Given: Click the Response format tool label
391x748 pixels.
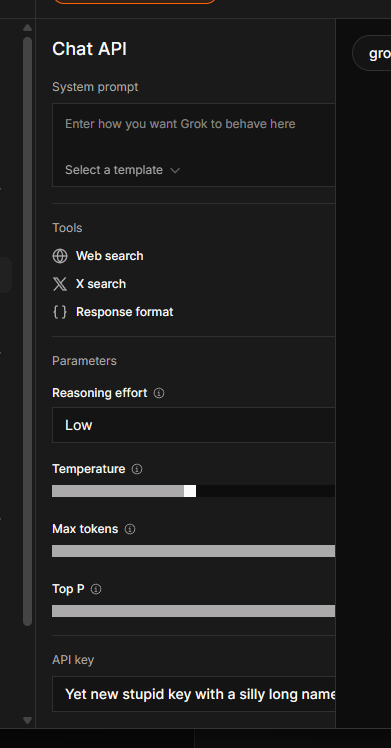Looking at the screenshot, I should click(124, 312).
